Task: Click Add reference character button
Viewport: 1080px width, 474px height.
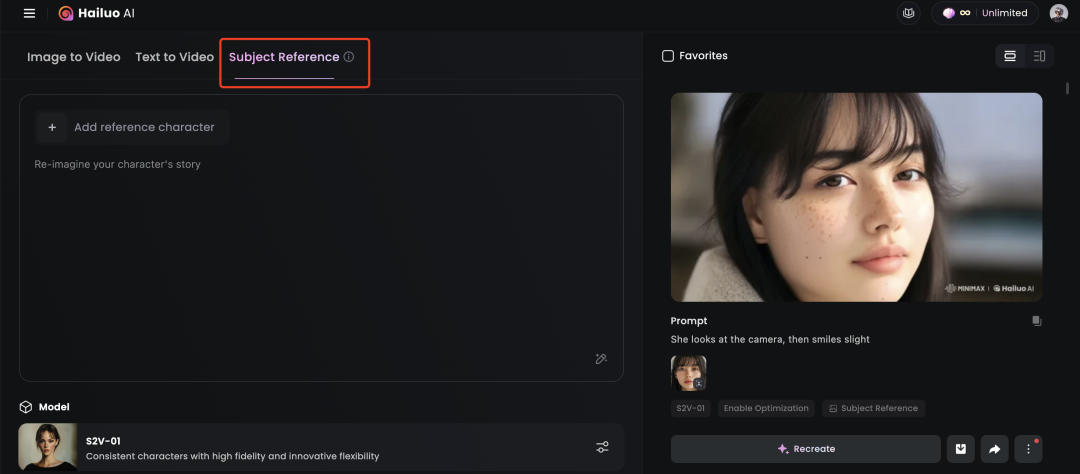Action: coord(132,127)
